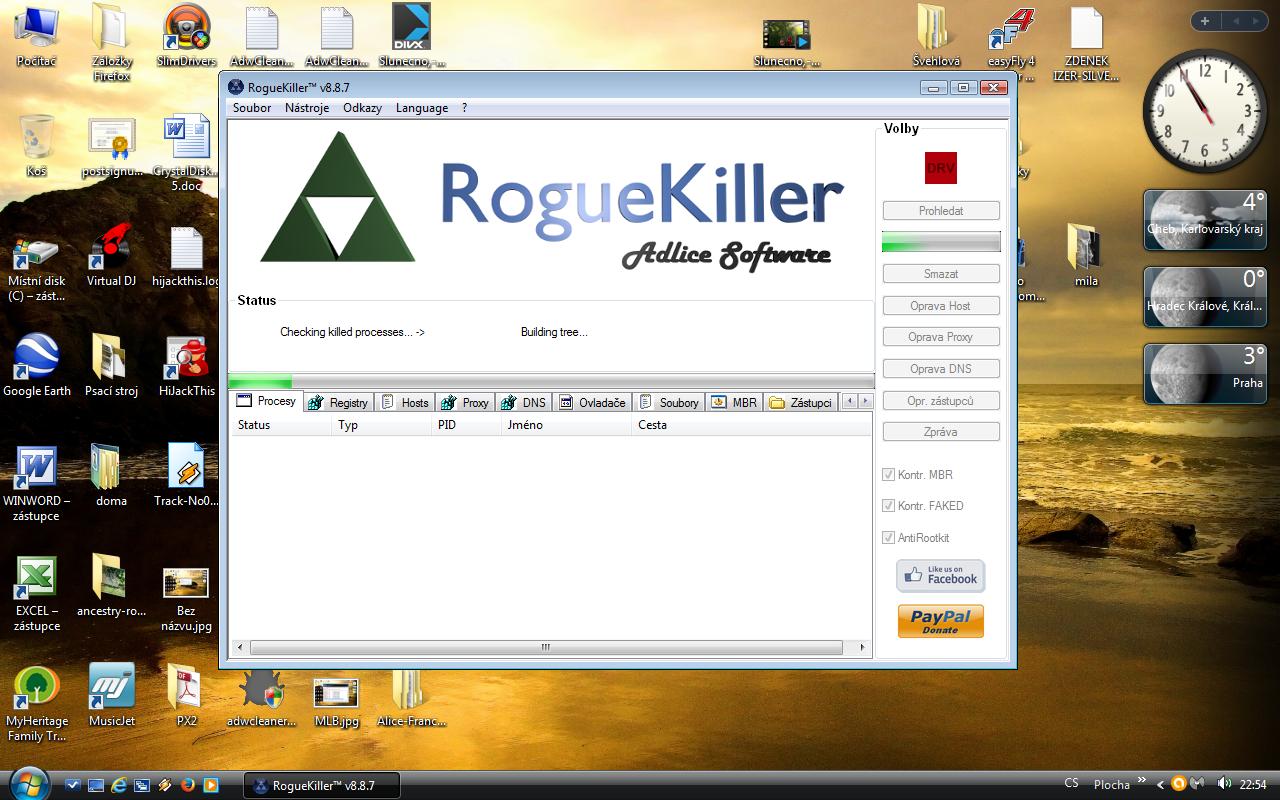Click the Oprava Proxy button

click(x=941, y=337)
